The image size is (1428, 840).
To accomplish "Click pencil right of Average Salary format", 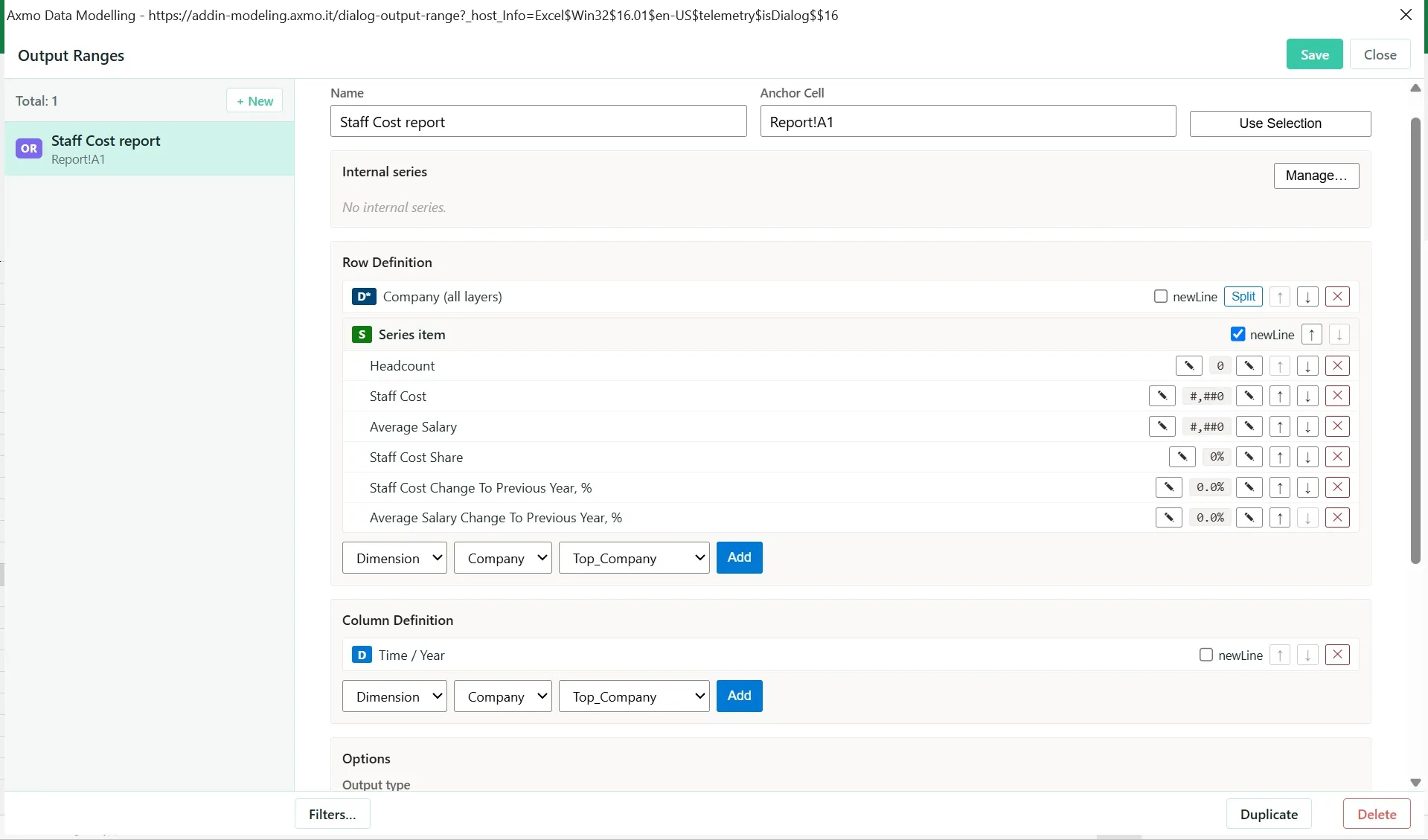I will coord(1249,427).
